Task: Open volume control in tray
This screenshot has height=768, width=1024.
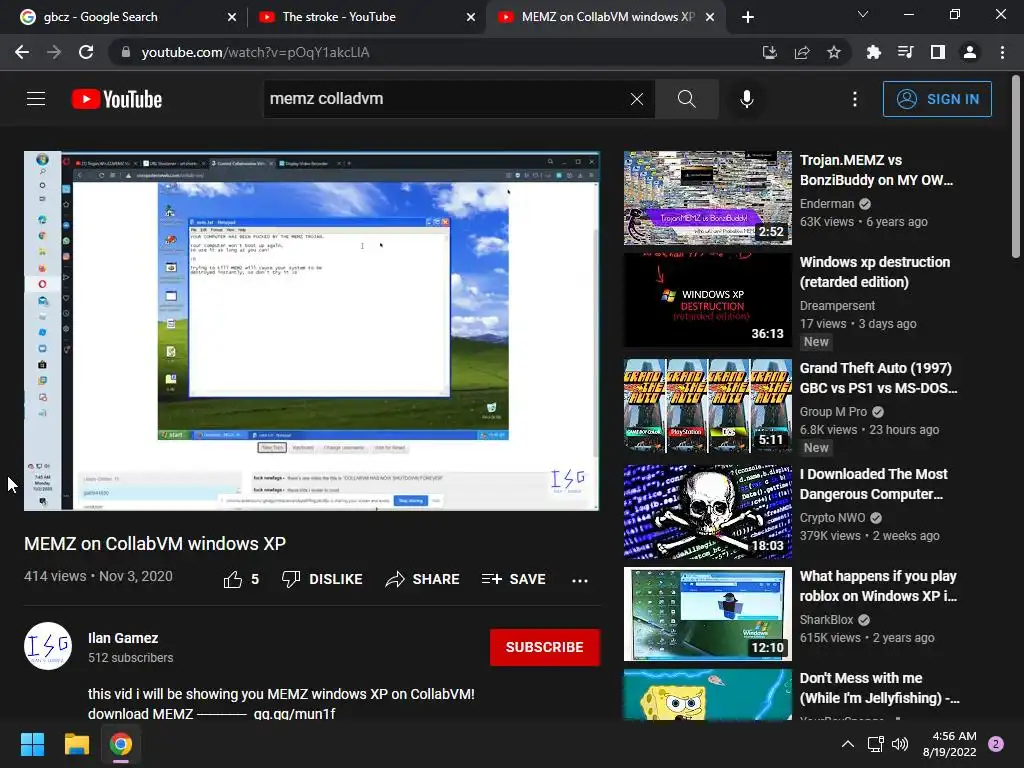Action: [x=900, y=744]
